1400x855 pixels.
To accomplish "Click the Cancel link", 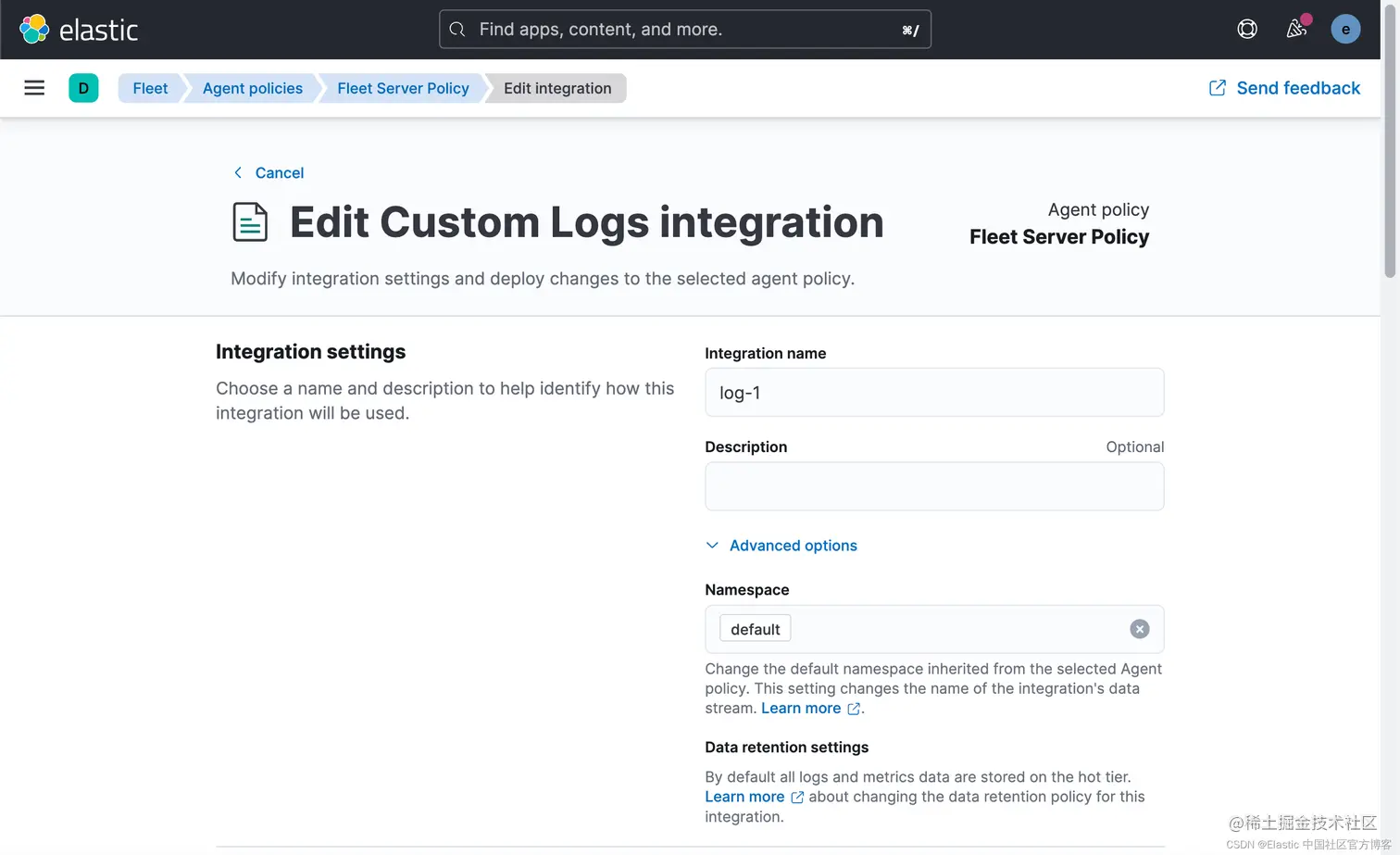I will pyautogui.click(x=279, y=173).
